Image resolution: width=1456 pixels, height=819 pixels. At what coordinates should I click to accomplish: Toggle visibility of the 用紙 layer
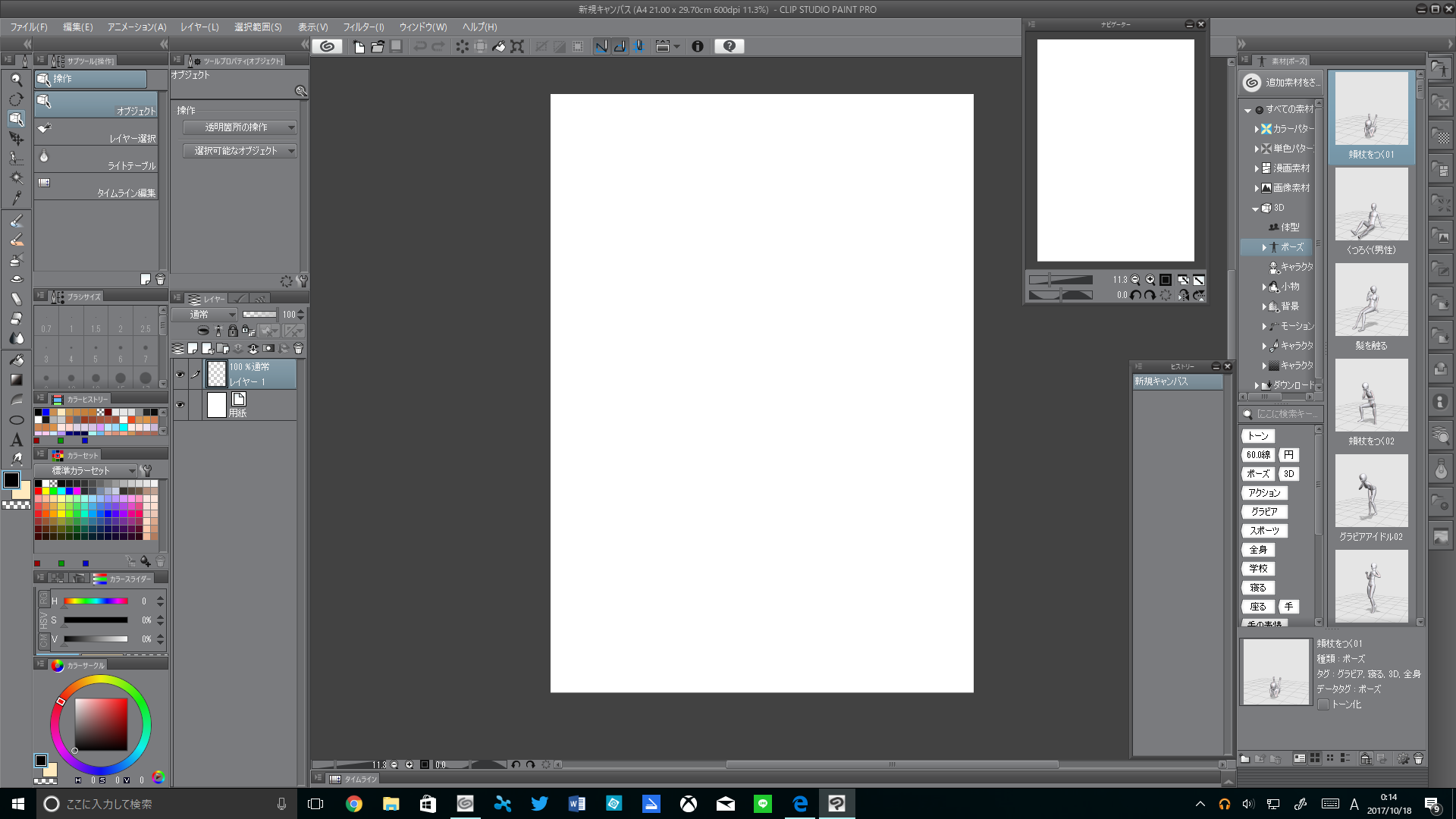click(x=180, y=405)
